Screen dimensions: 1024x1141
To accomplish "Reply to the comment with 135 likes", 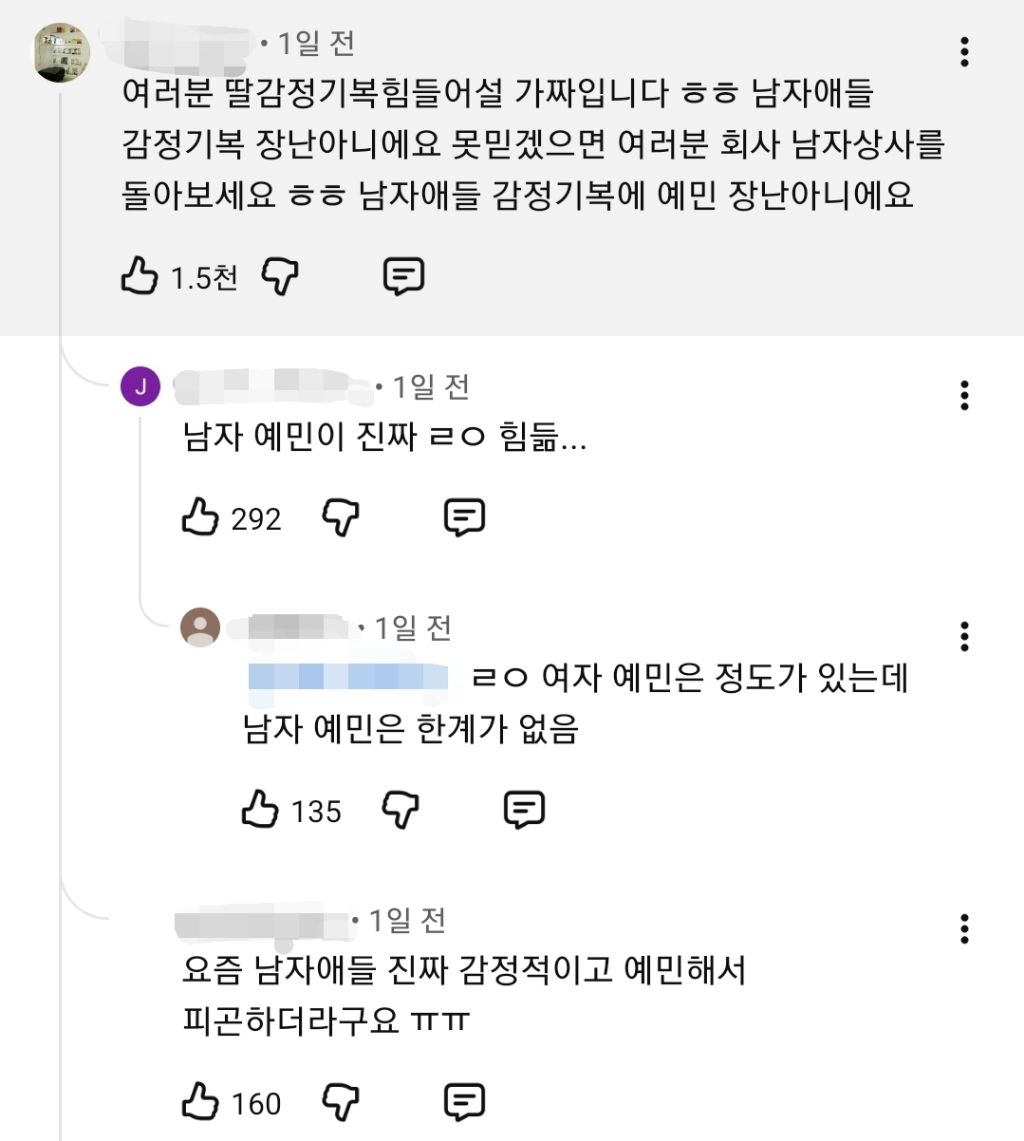I will (x=524, y=809).
